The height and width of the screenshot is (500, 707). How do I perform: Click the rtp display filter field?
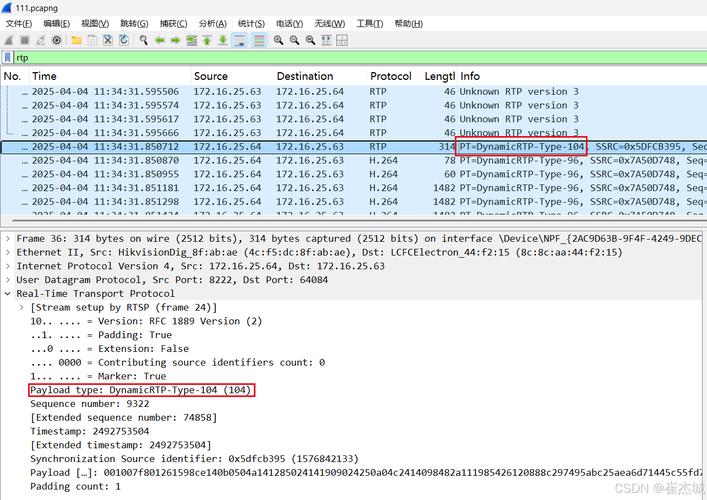[361, 58]
